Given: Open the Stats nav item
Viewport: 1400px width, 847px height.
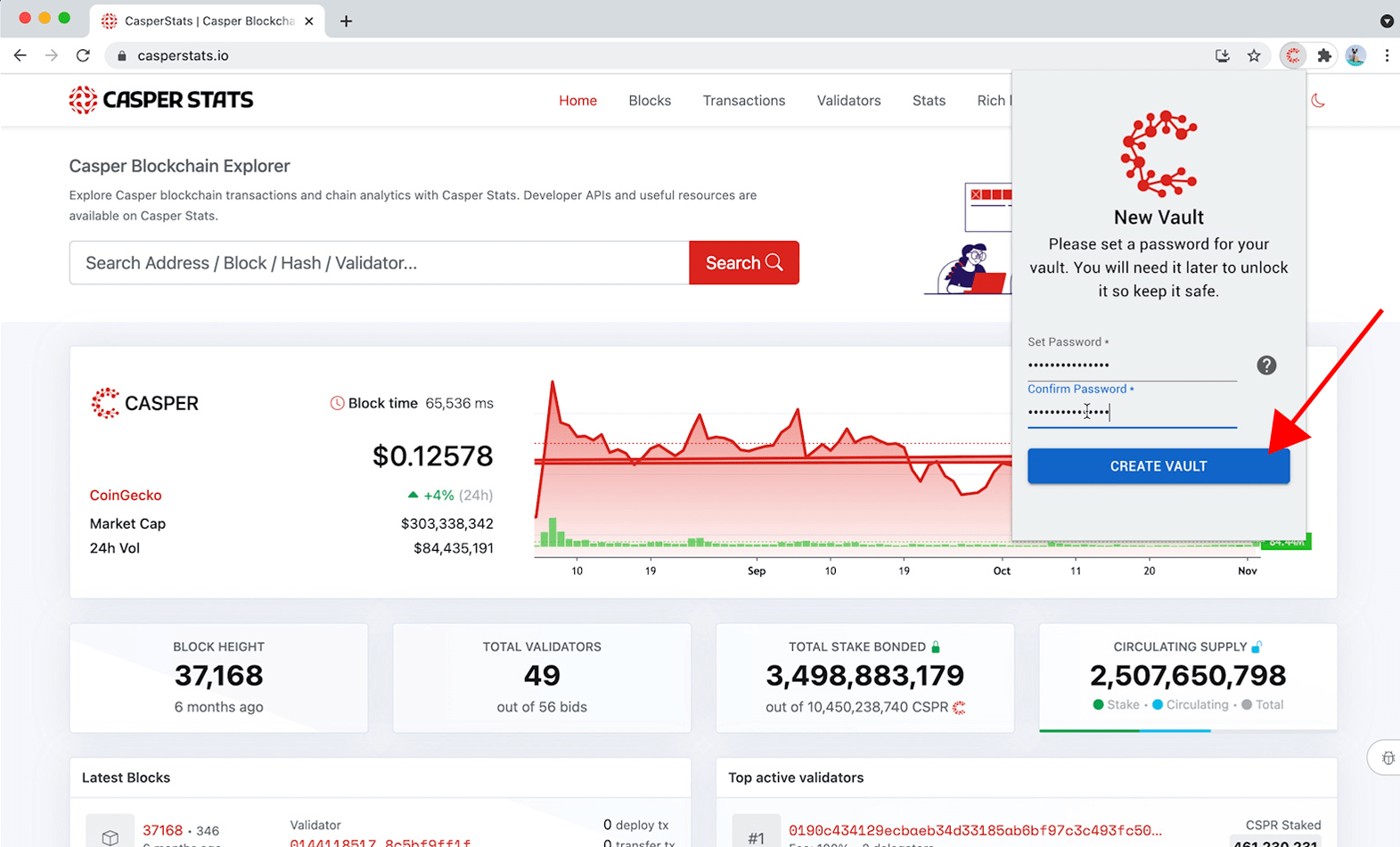Looking at the screenshot, I should click(x=929, y=101).
